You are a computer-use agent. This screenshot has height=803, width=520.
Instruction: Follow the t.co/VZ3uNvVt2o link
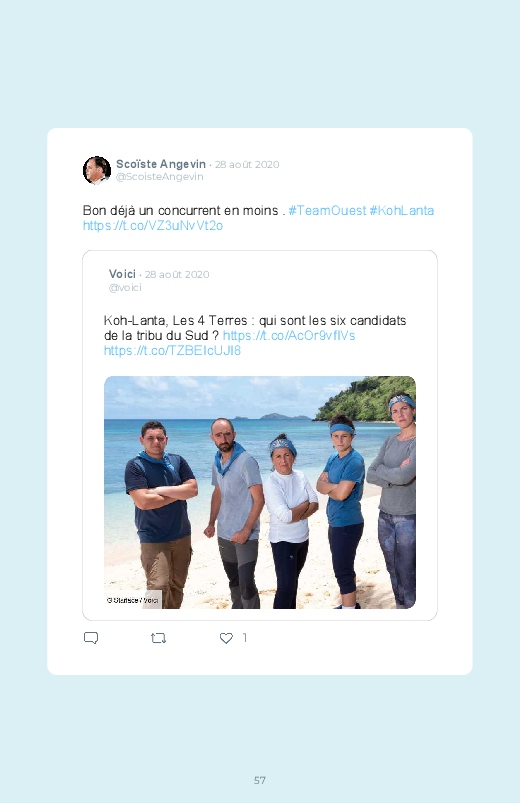click(x=153, y=226)
